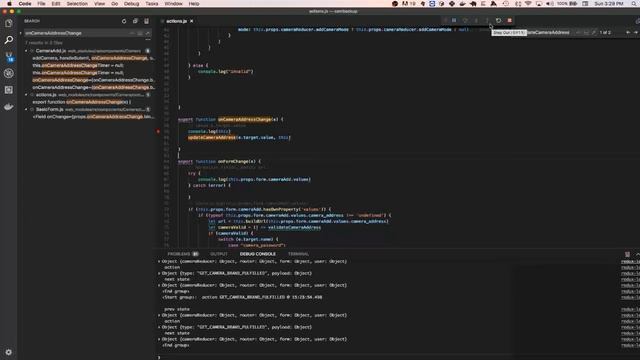Switch to the Output panel tab
This screenshot has width=640, height=360.
click(x=219, y=254)
